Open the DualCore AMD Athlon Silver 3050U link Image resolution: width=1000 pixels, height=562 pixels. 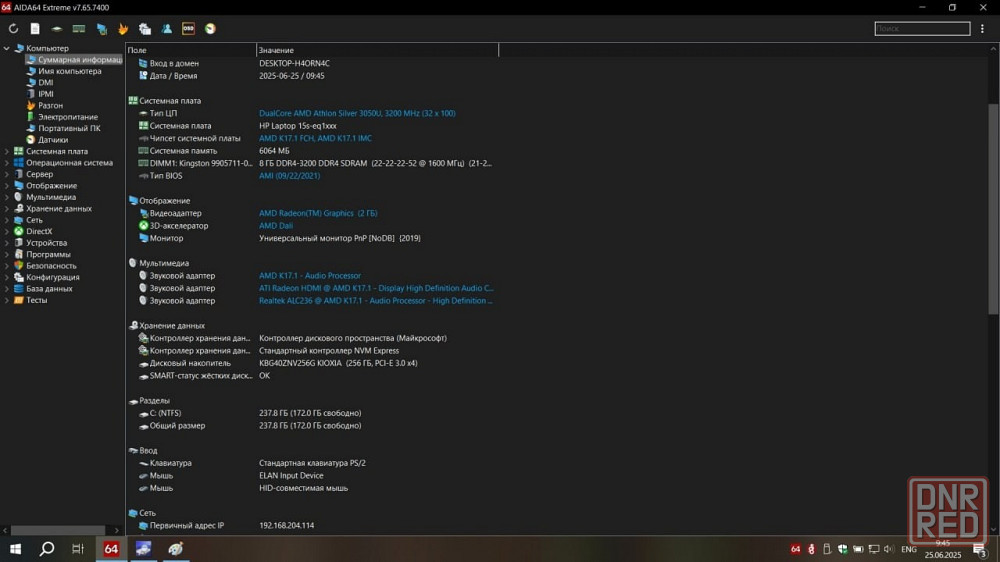(356, 113)
